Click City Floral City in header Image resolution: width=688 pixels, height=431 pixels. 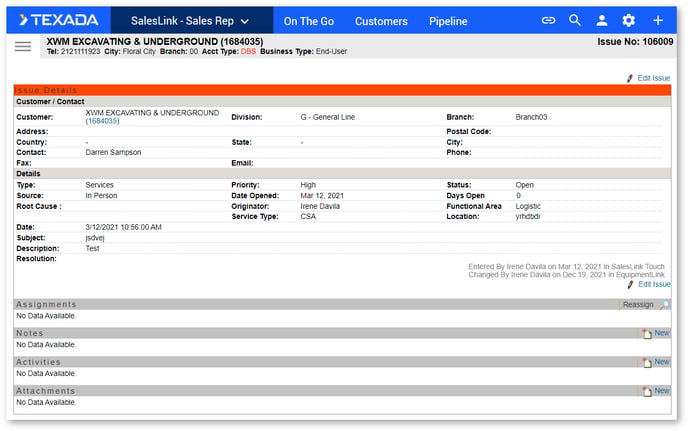[x=130, y=51]
